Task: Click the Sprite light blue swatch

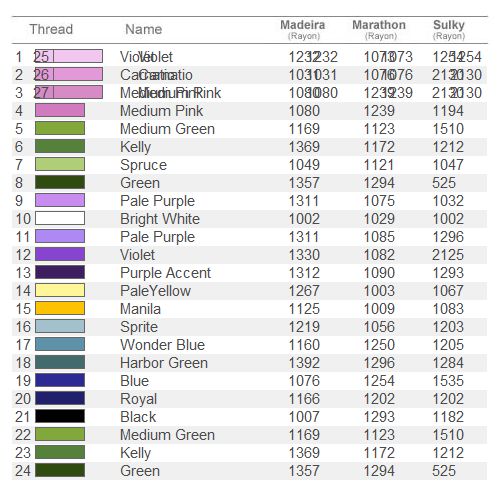Action: (60, 326)
